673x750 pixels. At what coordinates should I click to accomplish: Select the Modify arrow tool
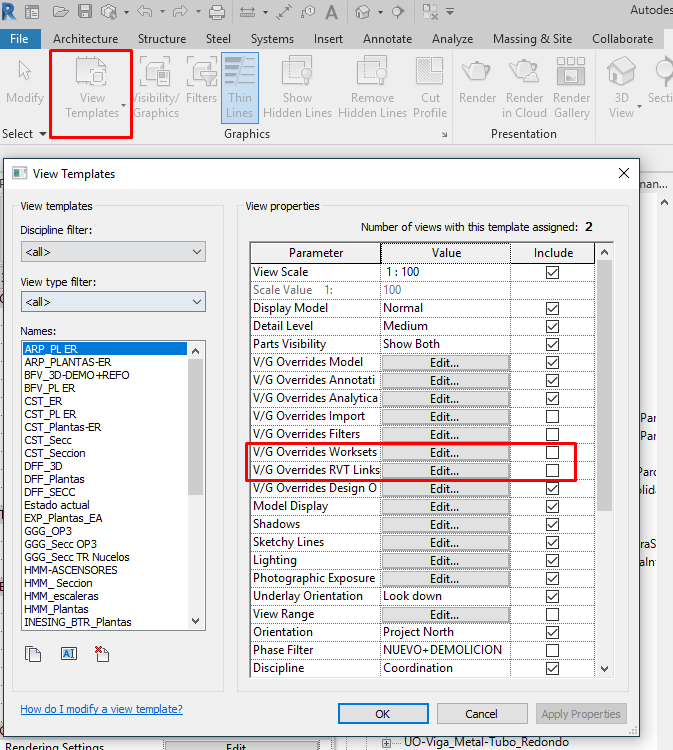coord(25,80)
